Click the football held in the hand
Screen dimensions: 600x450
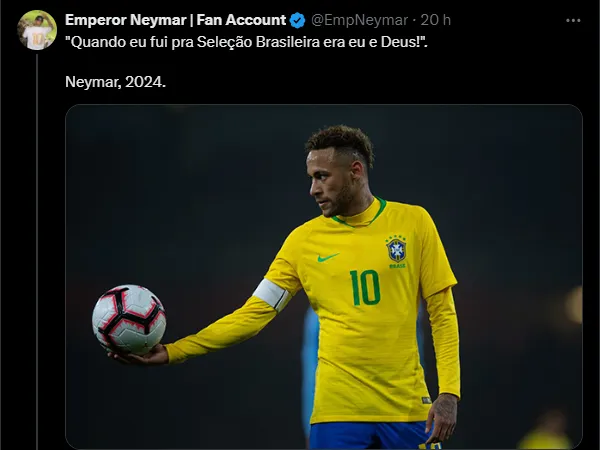click(x=129, y=320)
